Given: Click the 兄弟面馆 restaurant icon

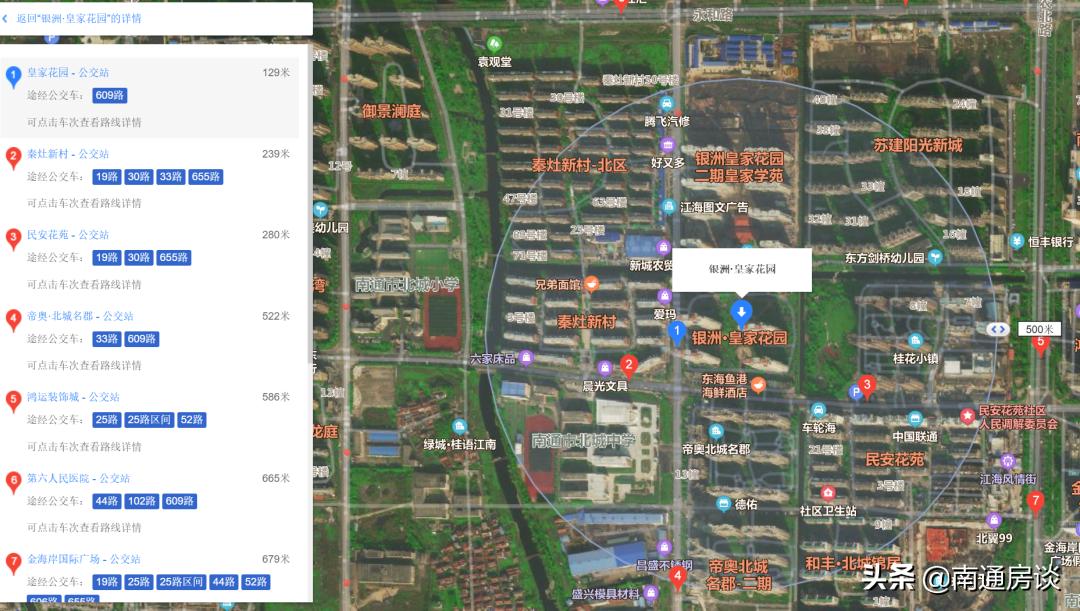Looking at the screenshot, I should pos(591,283).
